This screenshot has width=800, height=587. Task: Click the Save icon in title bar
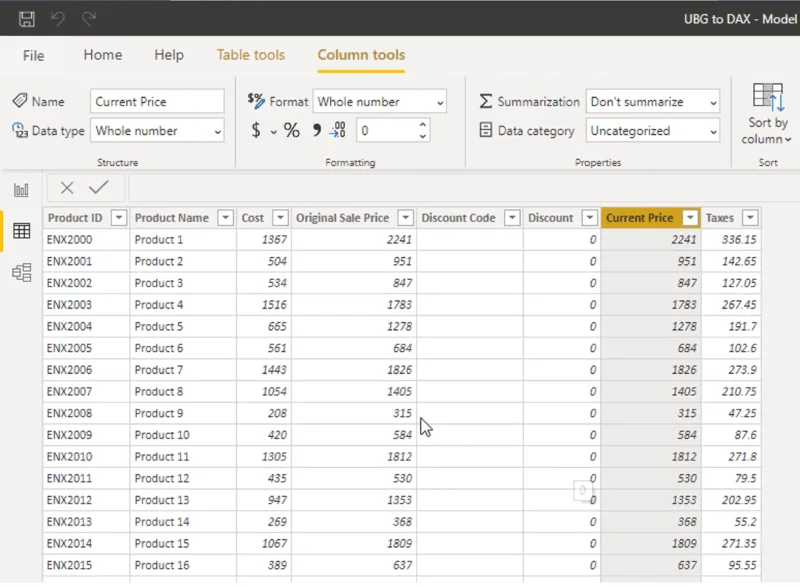pos(27,19)
